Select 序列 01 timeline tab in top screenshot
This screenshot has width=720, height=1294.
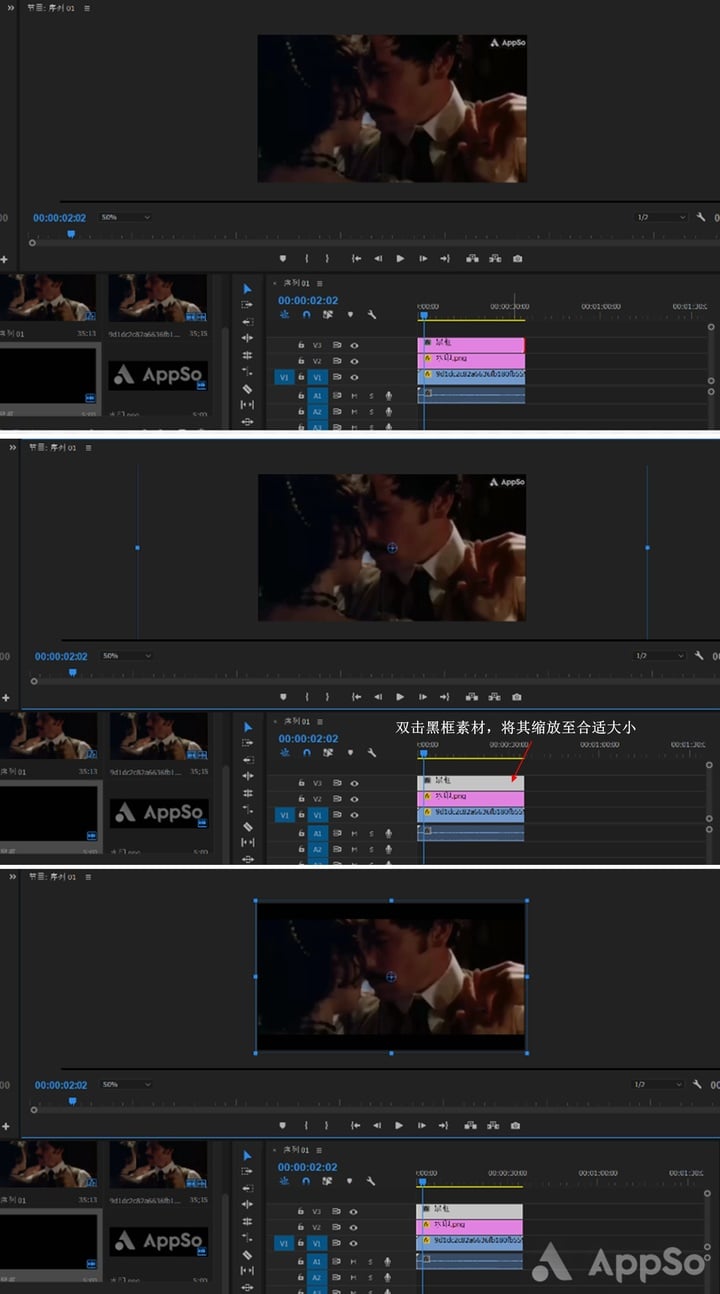pyautogui.click(x=299, y=284)
